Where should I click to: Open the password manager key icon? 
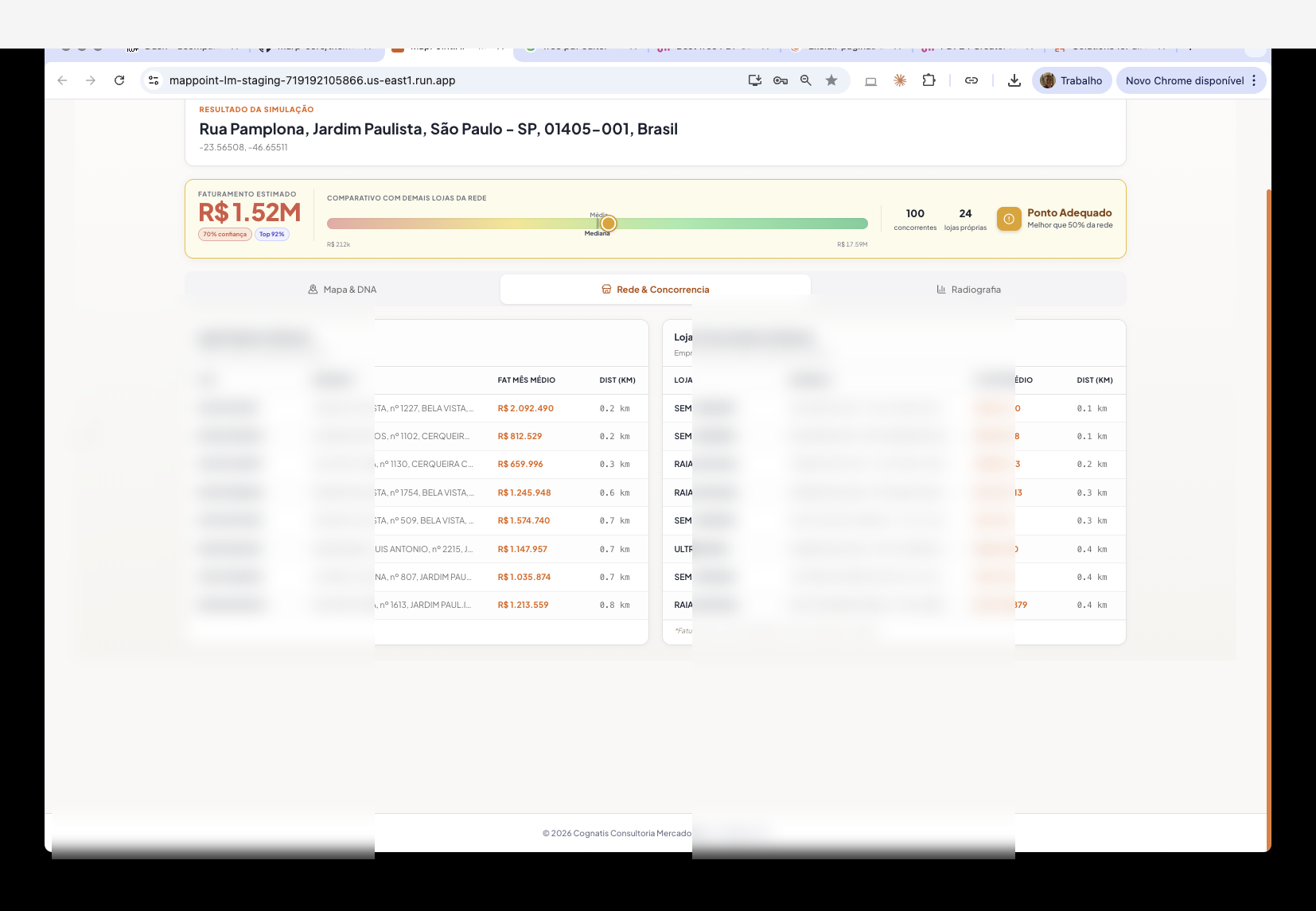pos(781,80)
